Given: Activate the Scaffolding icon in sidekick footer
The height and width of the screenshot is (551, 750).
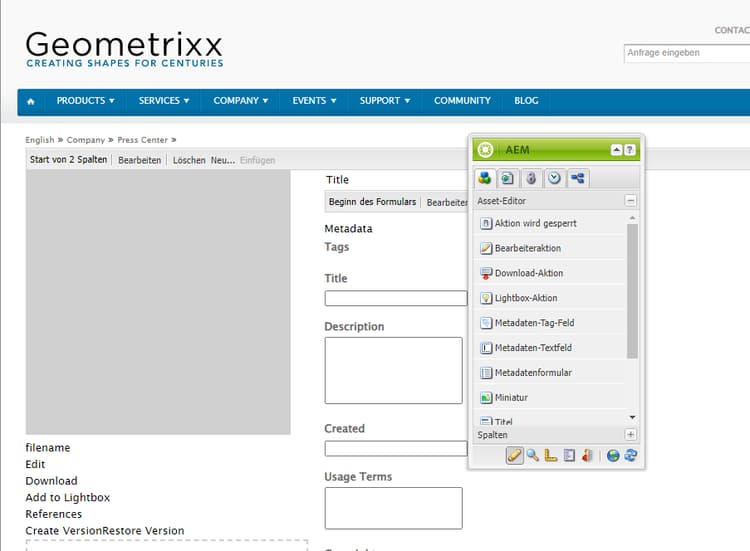Looking at the screenshot, I should (569, 455).
